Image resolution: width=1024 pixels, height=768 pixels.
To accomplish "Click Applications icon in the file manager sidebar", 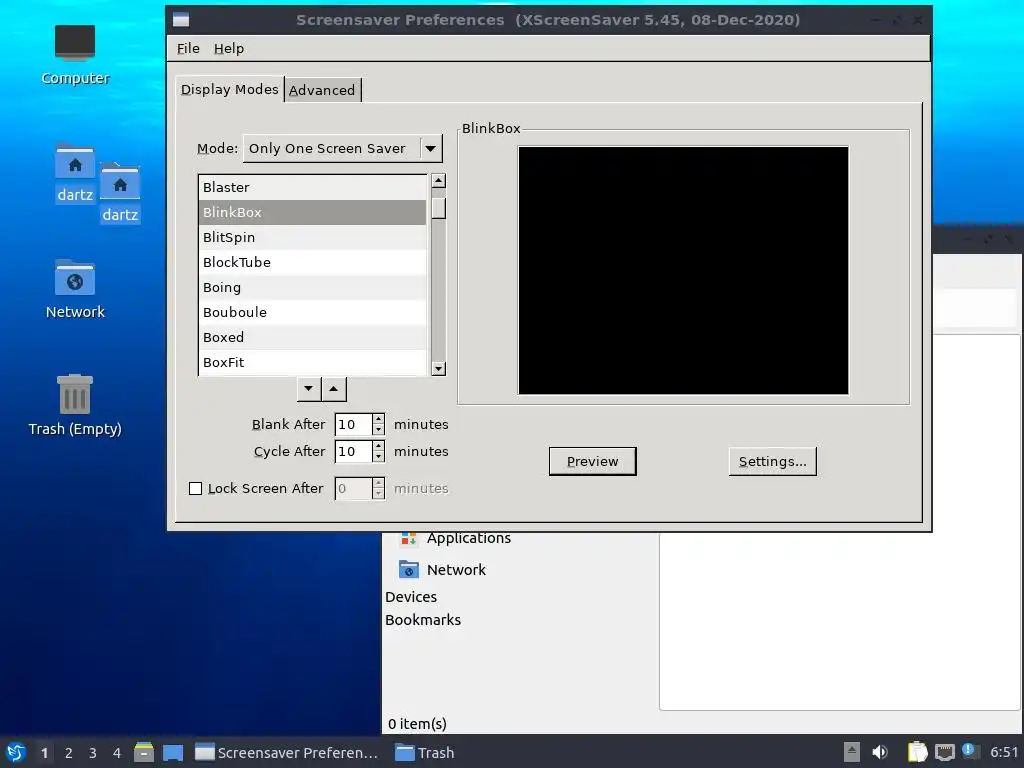I will [409, 538].
